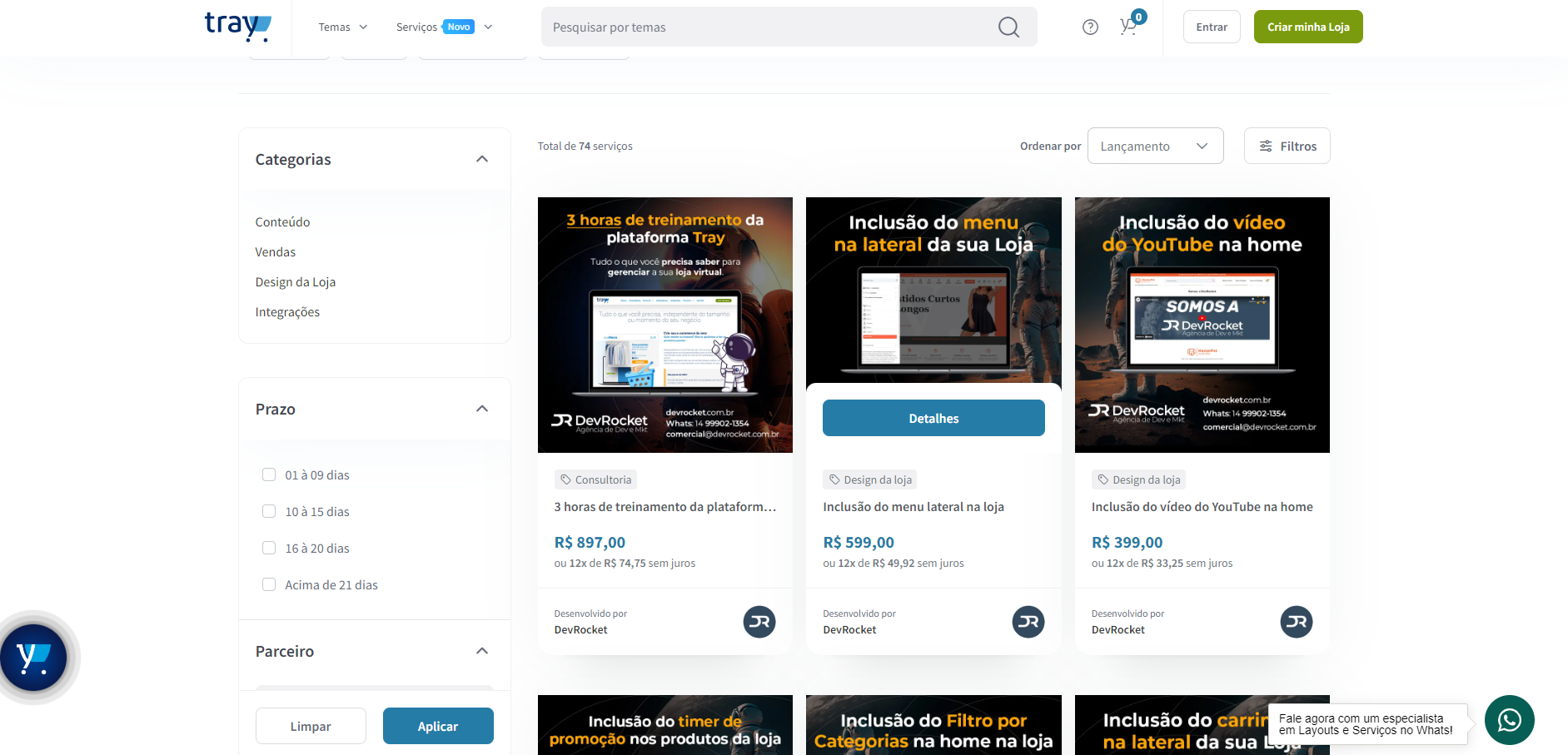This screenshot has height=755, width=1568.
Task: Click title 3 horas de treinamento da plataform…
Action: (x=665, y=507)
